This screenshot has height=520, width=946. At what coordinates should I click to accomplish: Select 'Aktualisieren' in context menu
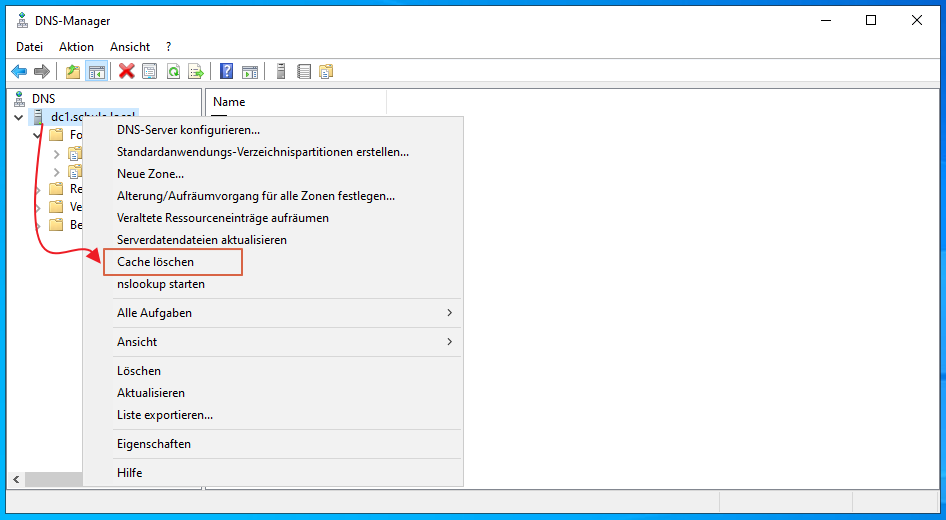pos(273,393)
